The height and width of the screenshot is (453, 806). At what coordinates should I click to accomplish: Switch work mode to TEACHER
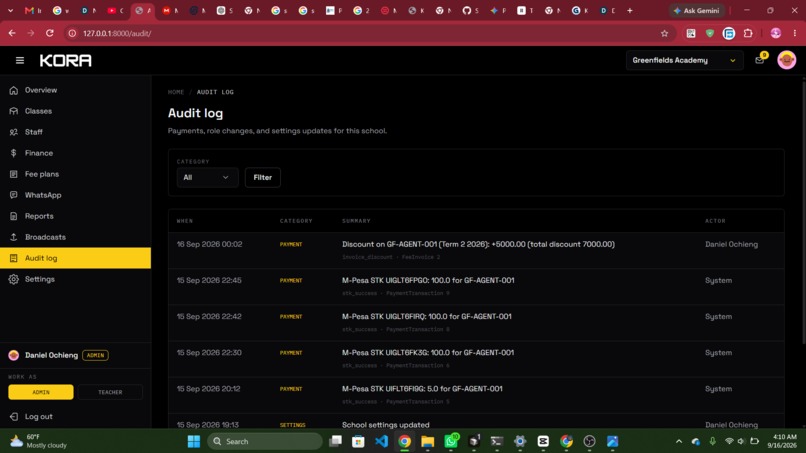pos(110,392)
